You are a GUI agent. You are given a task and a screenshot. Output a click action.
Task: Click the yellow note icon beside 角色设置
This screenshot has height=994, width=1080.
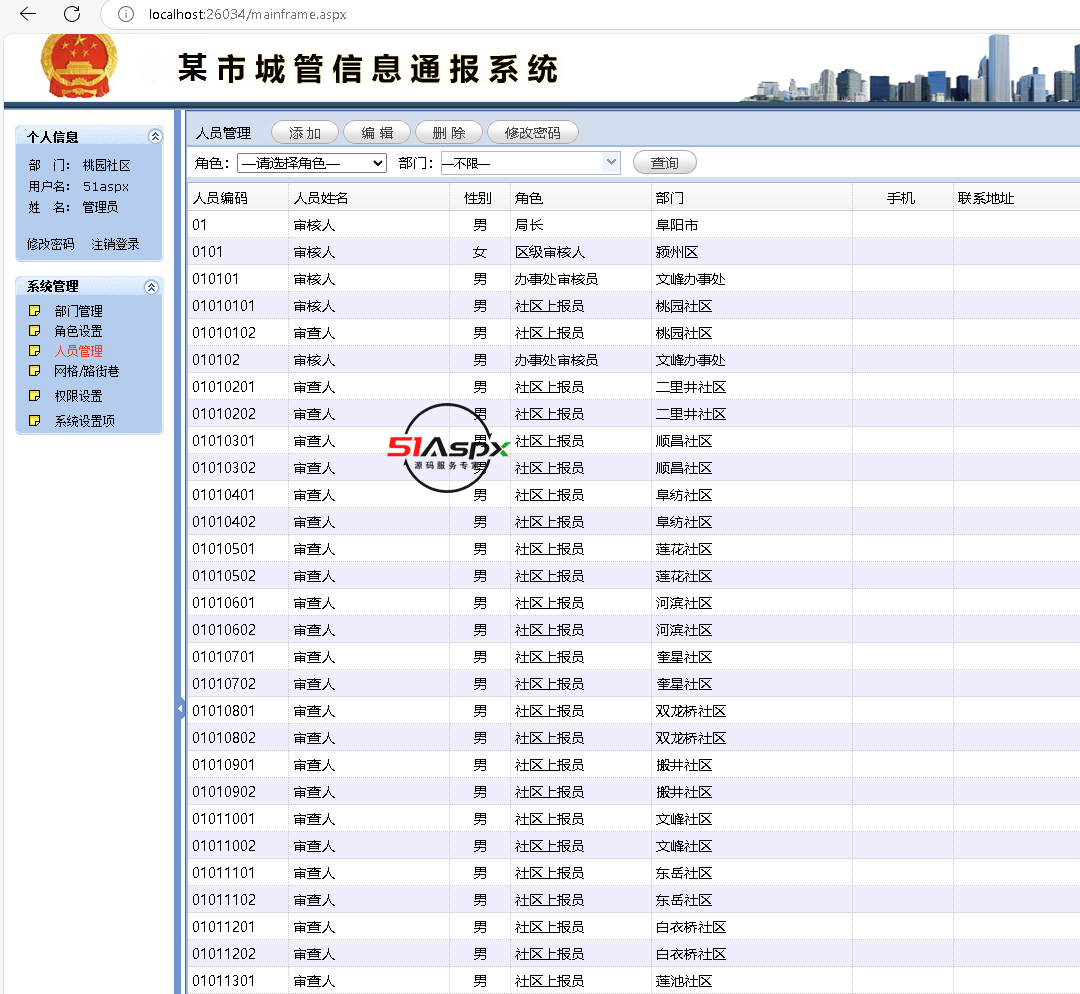click(35, 331)
